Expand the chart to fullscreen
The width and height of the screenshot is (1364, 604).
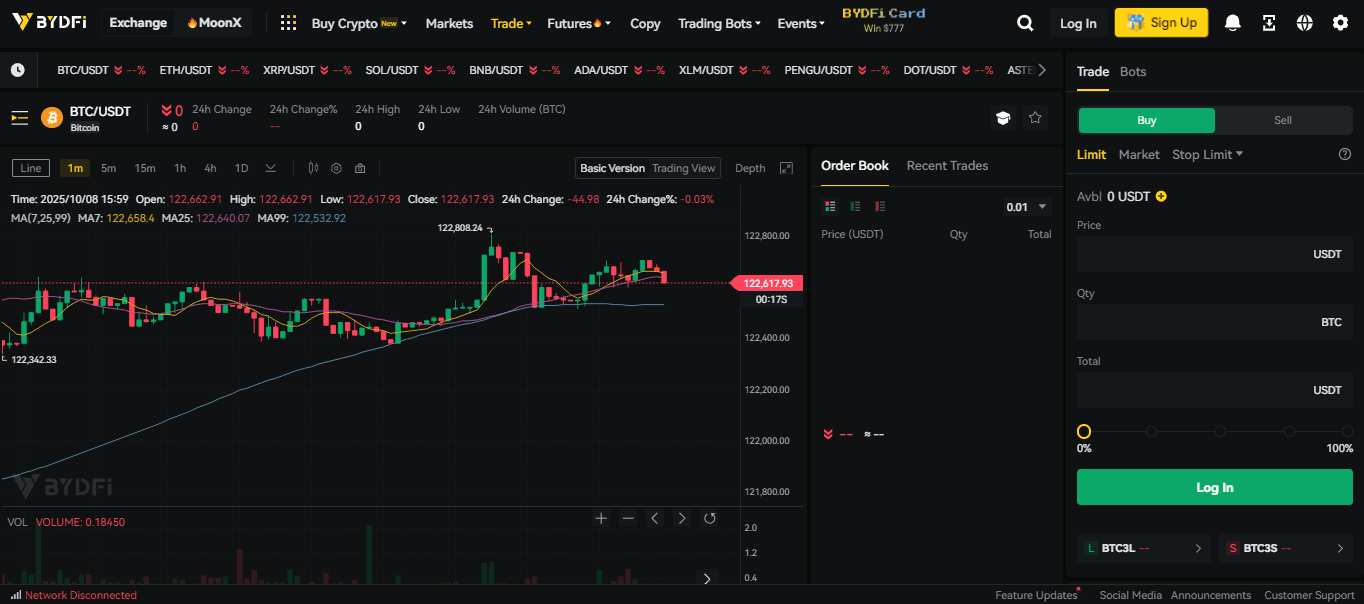pos(786,168)
